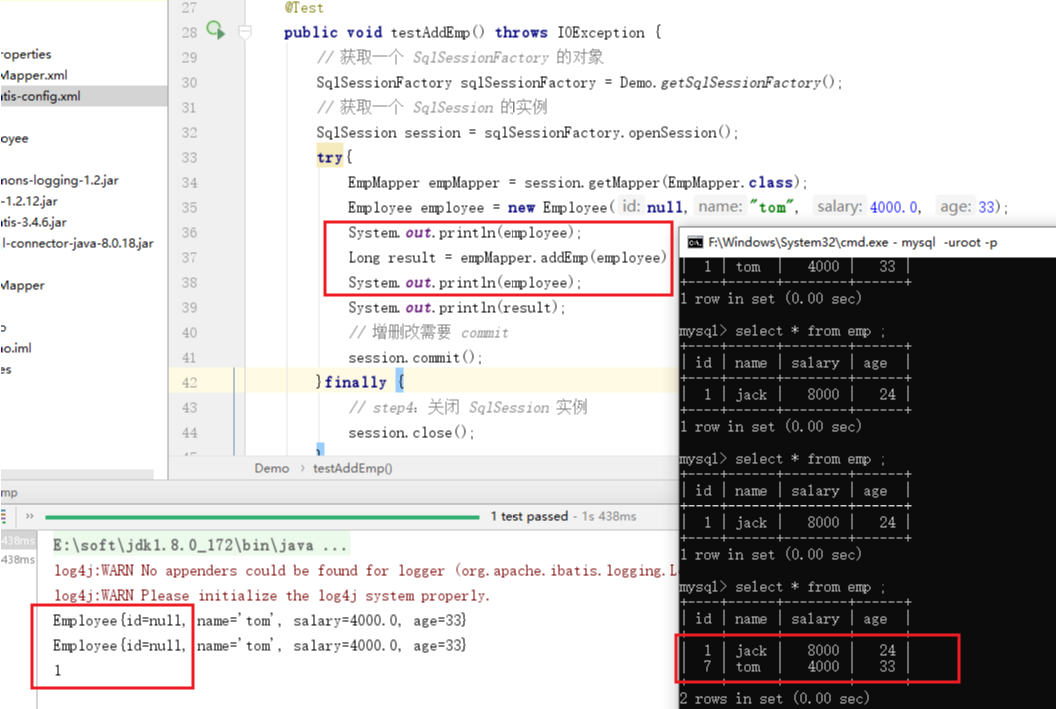The image size is (1056, 709).
Task: Click Demo in editor breadcrumb
Action: 271,468
